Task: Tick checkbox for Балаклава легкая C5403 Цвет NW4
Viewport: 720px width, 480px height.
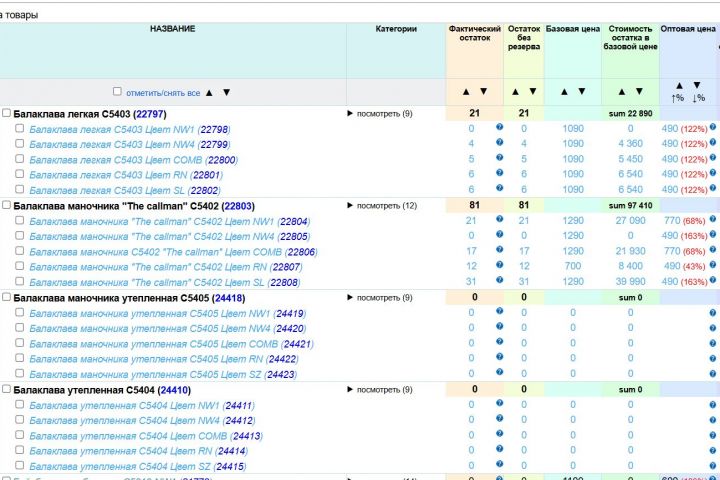Action: pos(19,144)
